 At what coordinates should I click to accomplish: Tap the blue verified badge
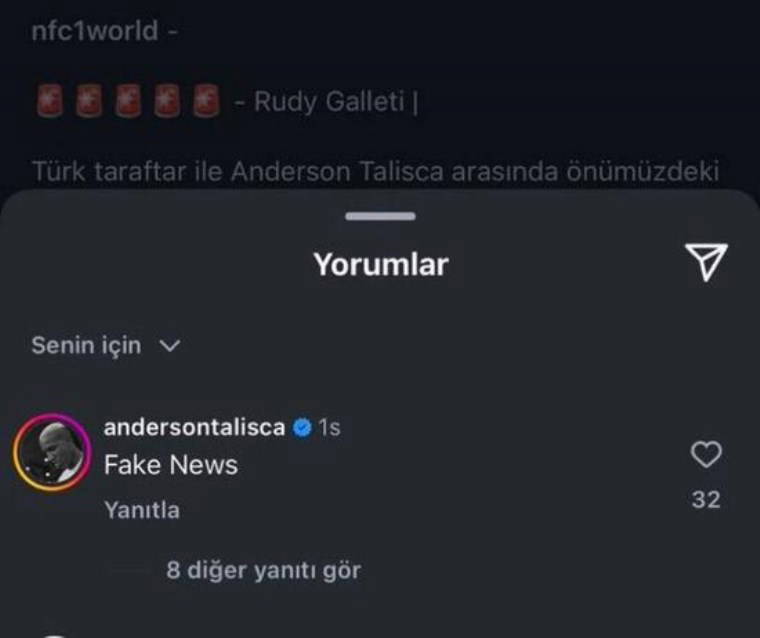tap(302, 428)
